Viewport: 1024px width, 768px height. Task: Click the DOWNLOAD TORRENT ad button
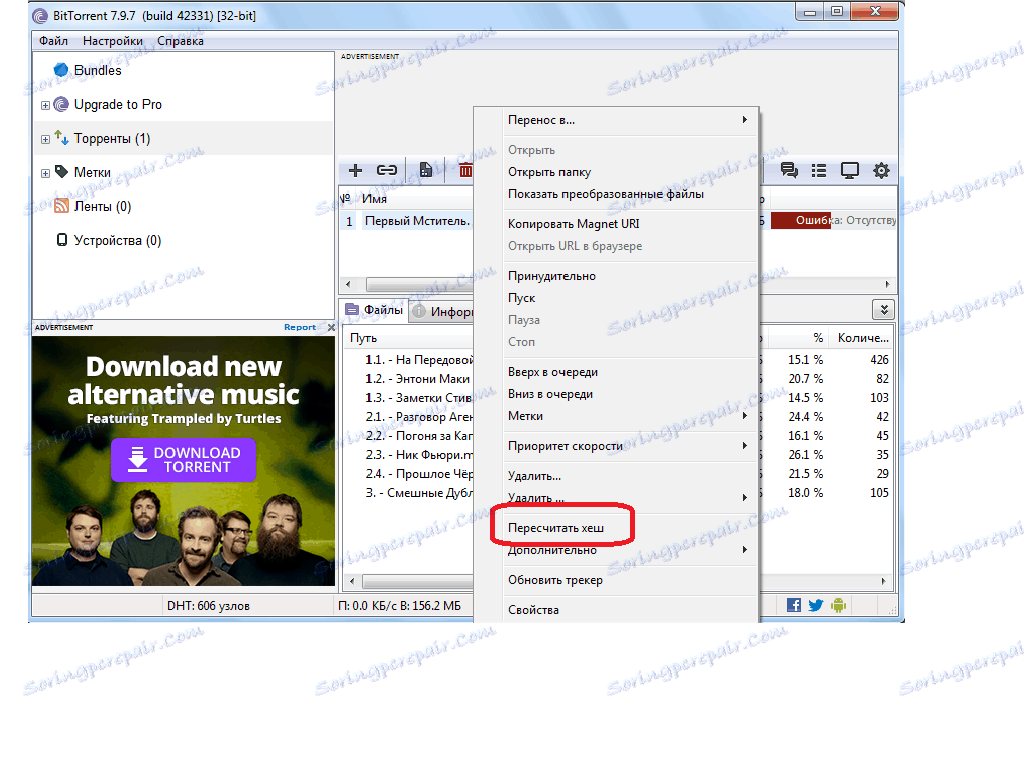pyautogui.click(x=184, y=460)
